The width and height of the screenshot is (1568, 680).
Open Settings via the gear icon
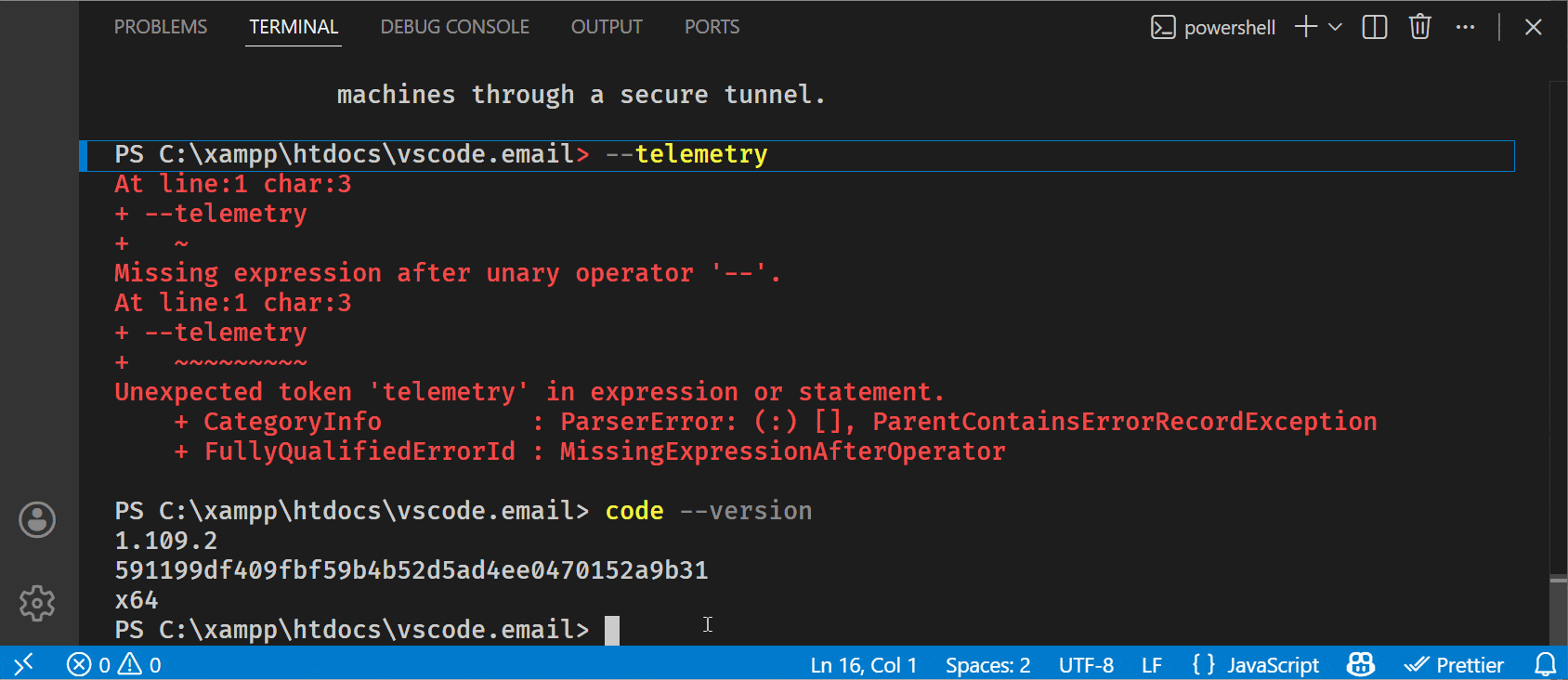coord(37,603)
